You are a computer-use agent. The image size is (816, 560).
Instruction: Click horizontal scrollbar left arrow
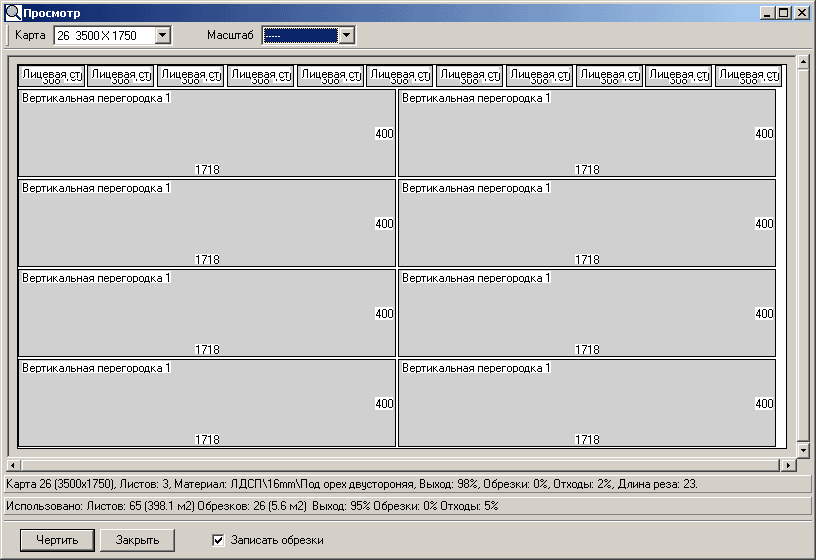pos(14,465)
